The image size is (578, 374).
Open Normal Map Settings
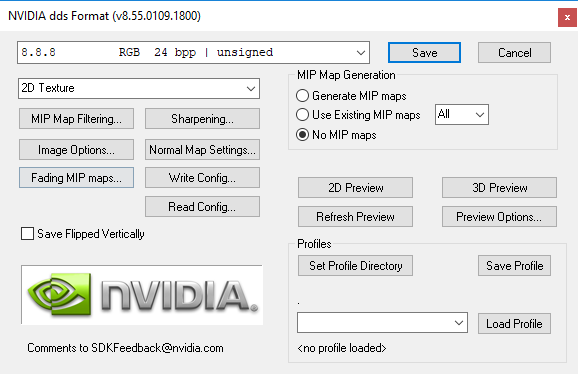[x=202, y=150]
